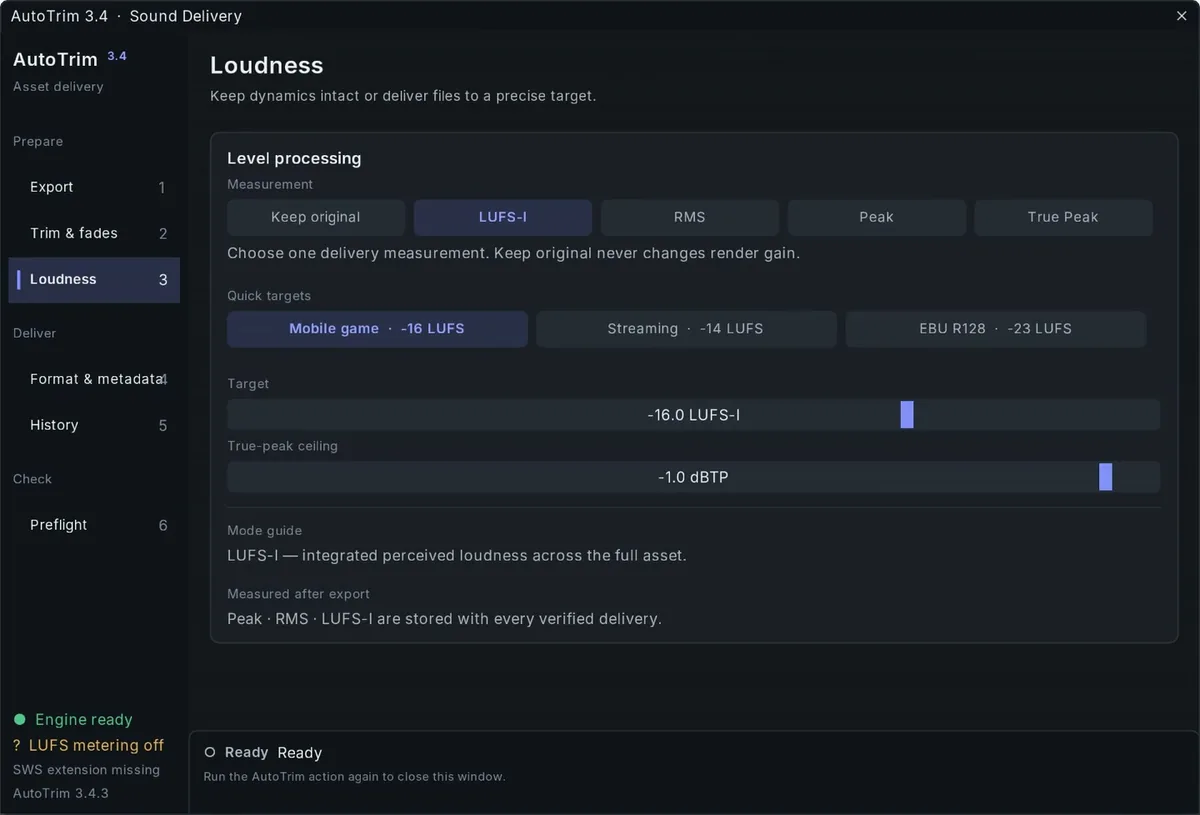
Task: Select LUFS-I measurement mode
Action: point(503,217)
